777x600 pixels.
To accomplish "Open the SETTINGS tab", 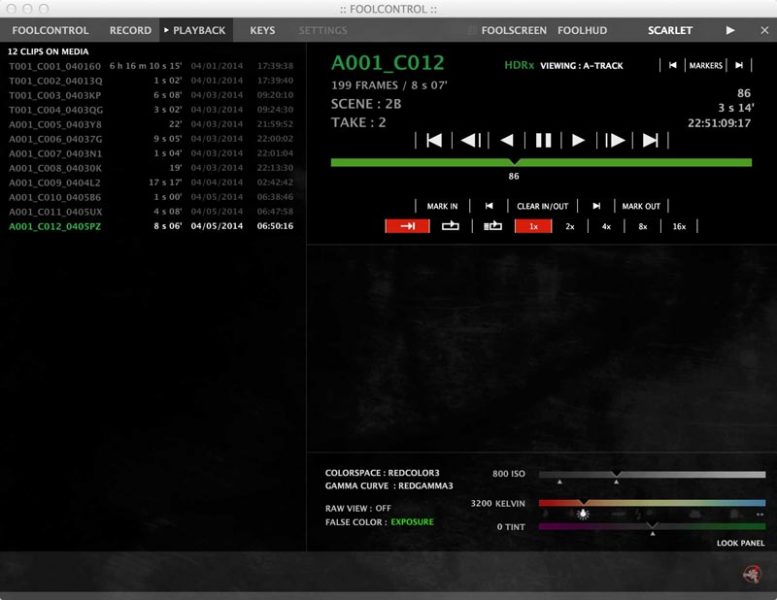I will [323, 30].
